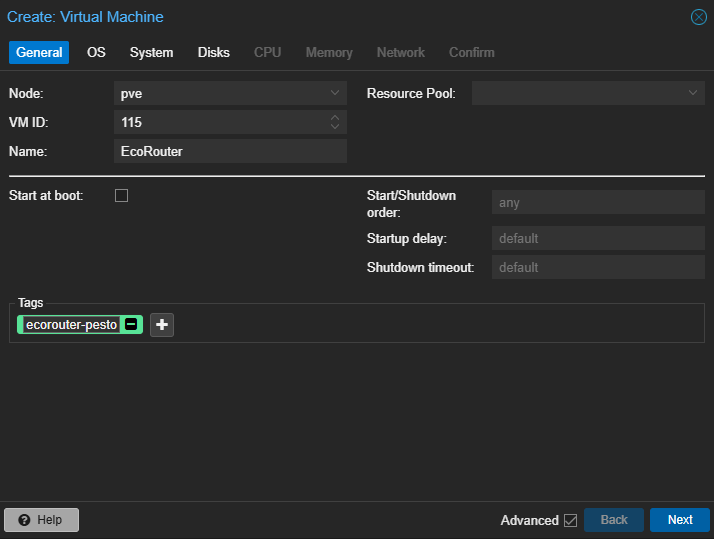This screenshot has height=539, width=714.
Task: Remove the ecorouter-pesto tag with minus icon
Action: pyautogui.click(x=131, y=325)
